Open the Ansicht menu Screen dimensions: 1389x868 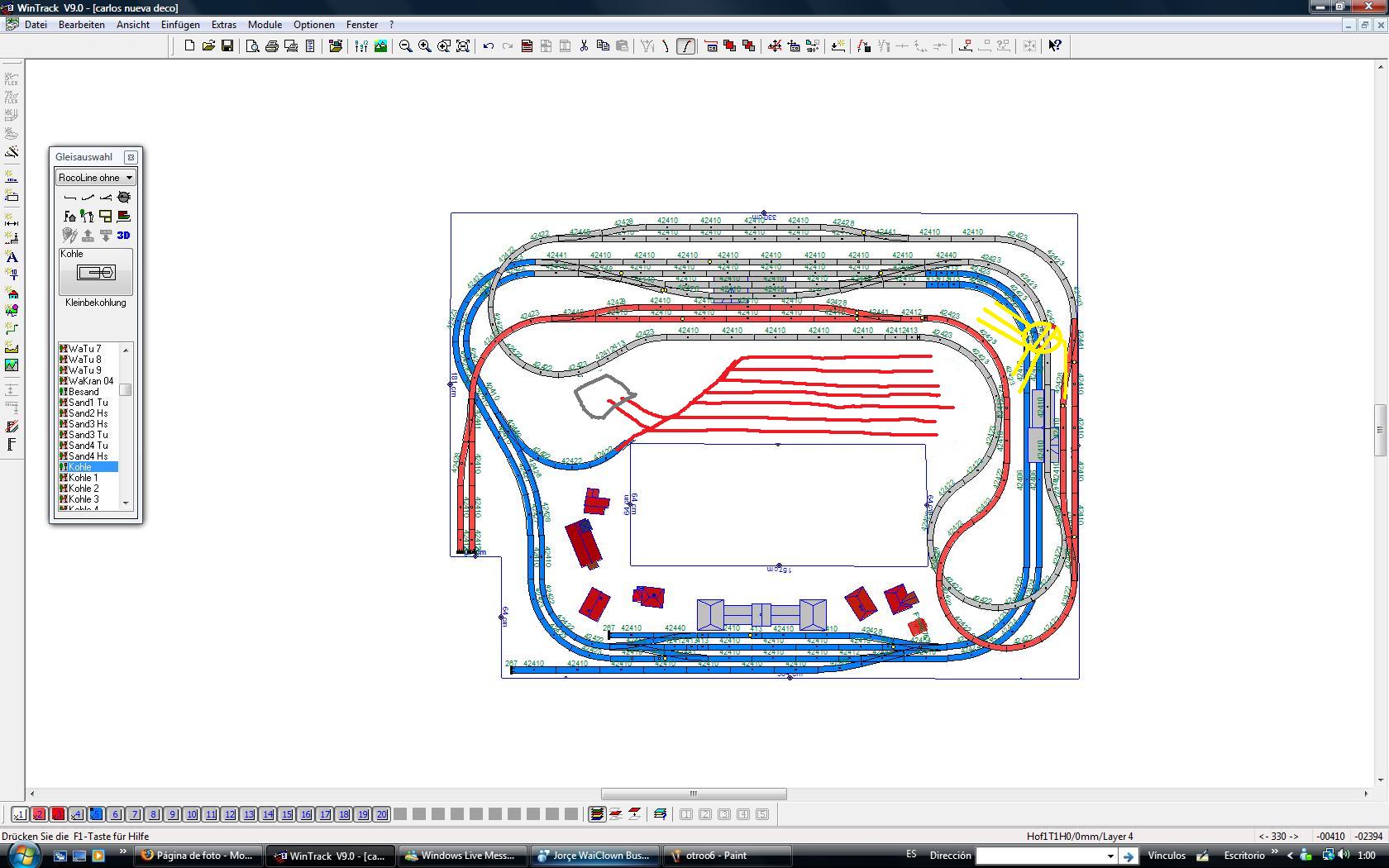133,25
